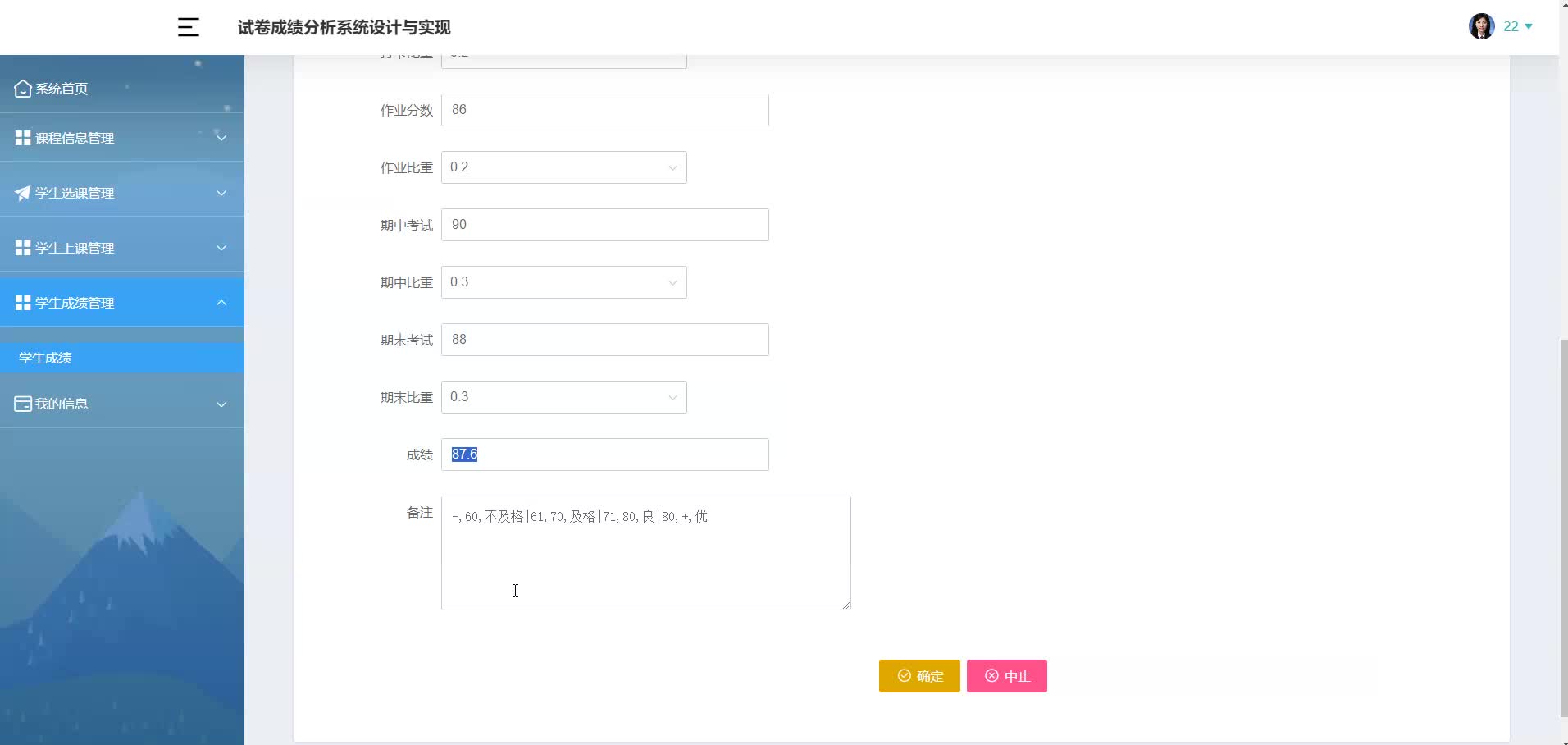1568x745 pixels.
Task: Open the user 22 dropdown arrow
Action: [x=1529, y=26]
